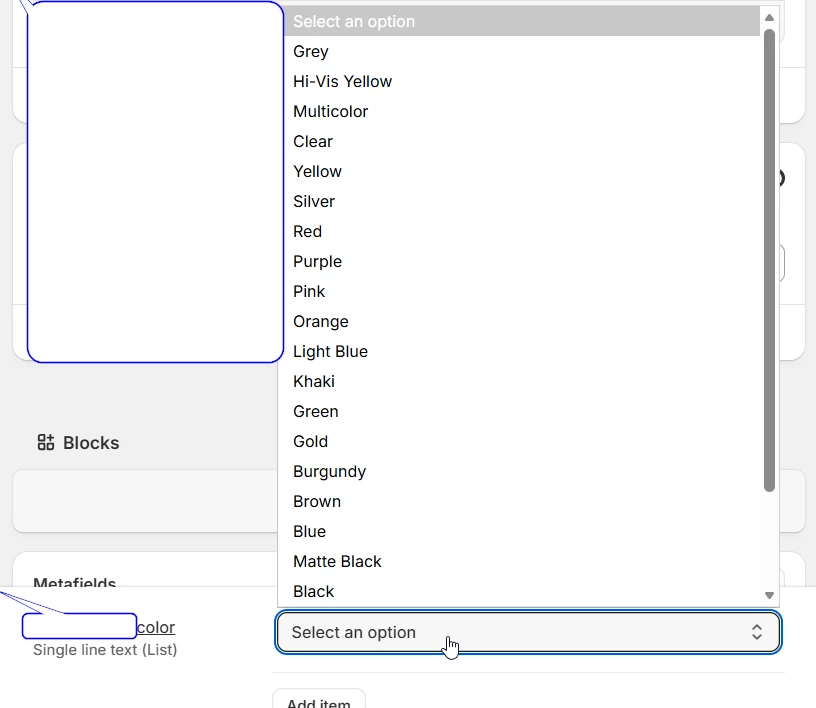Choose the Silver option
816x708 pixels.
click(x=314, y=201)
